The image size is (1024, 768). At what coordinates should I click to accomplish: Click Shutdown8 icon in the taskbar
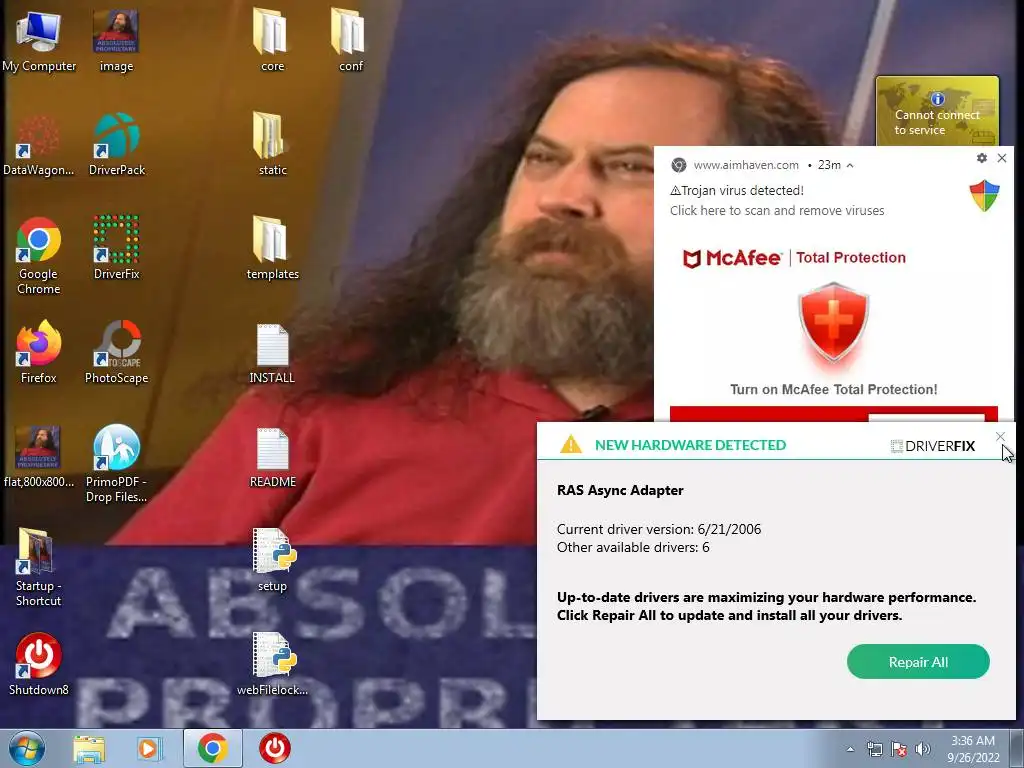pyautogui.click(x=275, y=748)
